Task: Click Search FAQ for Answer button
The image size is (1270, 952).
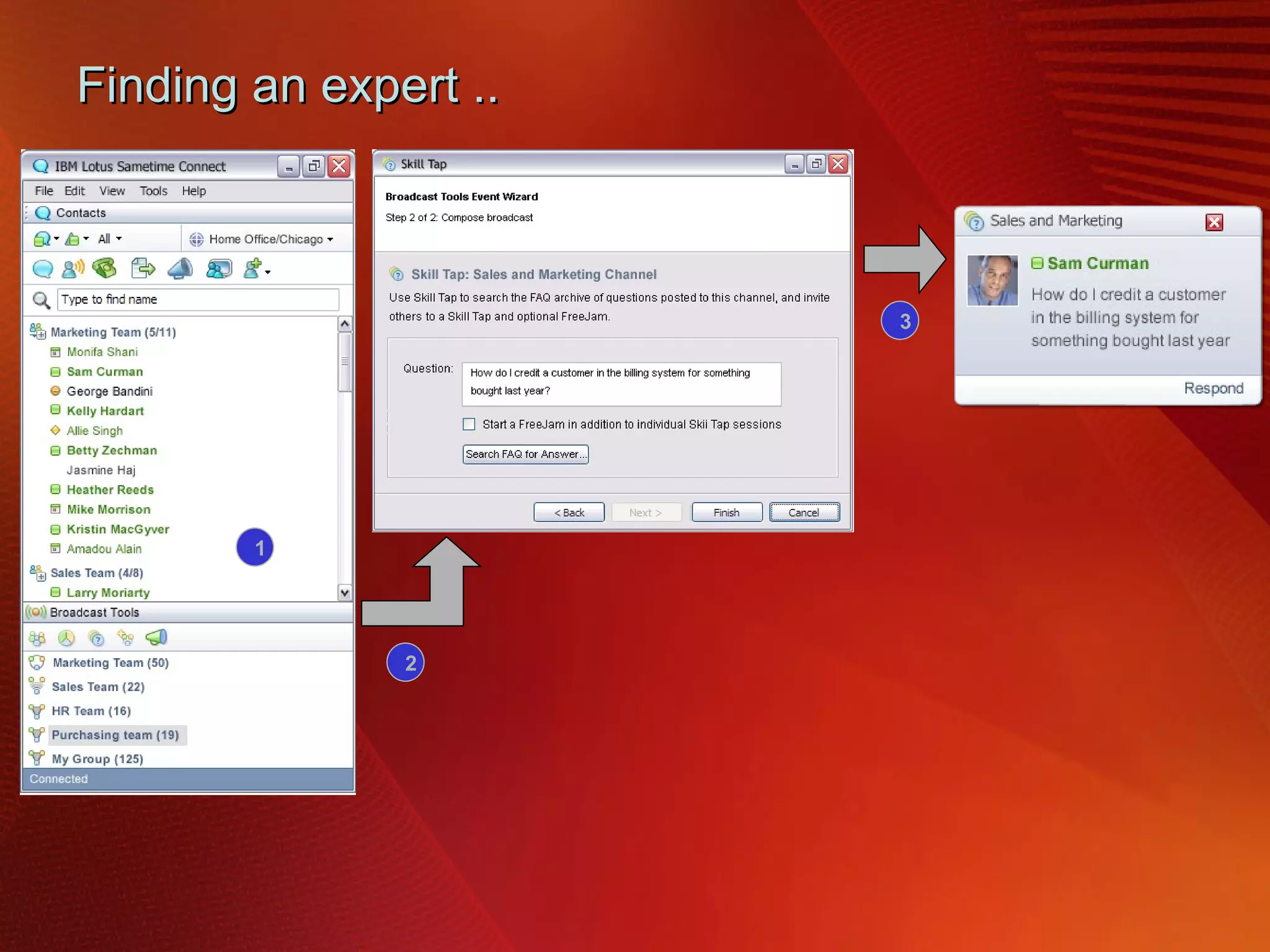Action: point(525,454)
